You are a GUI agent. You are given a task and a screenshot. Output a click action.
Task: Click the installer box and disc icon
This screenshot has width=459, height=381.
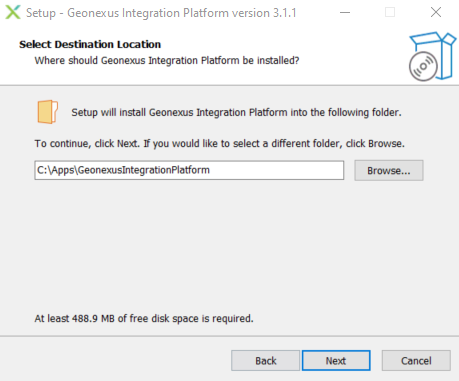pos(432,56)
